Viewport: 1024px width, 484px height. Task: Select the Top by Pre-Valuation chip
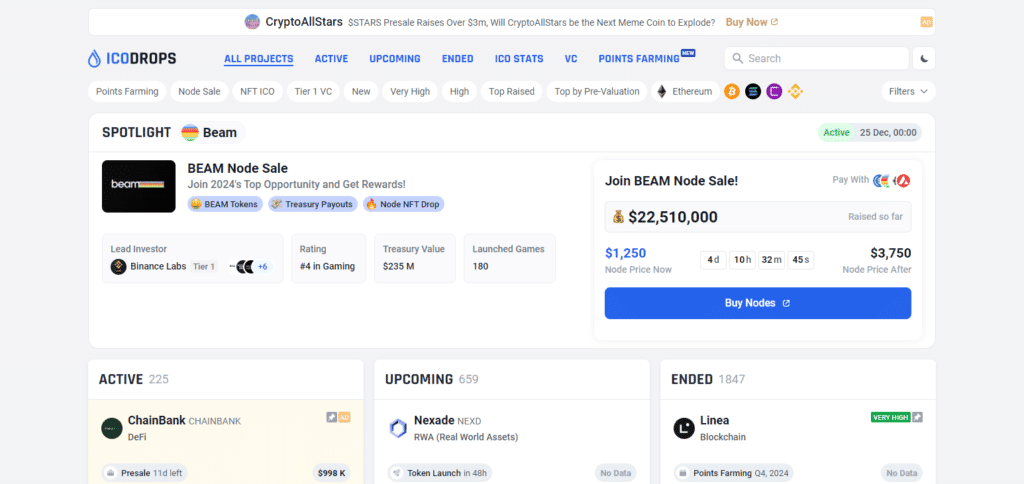point(597,91)
